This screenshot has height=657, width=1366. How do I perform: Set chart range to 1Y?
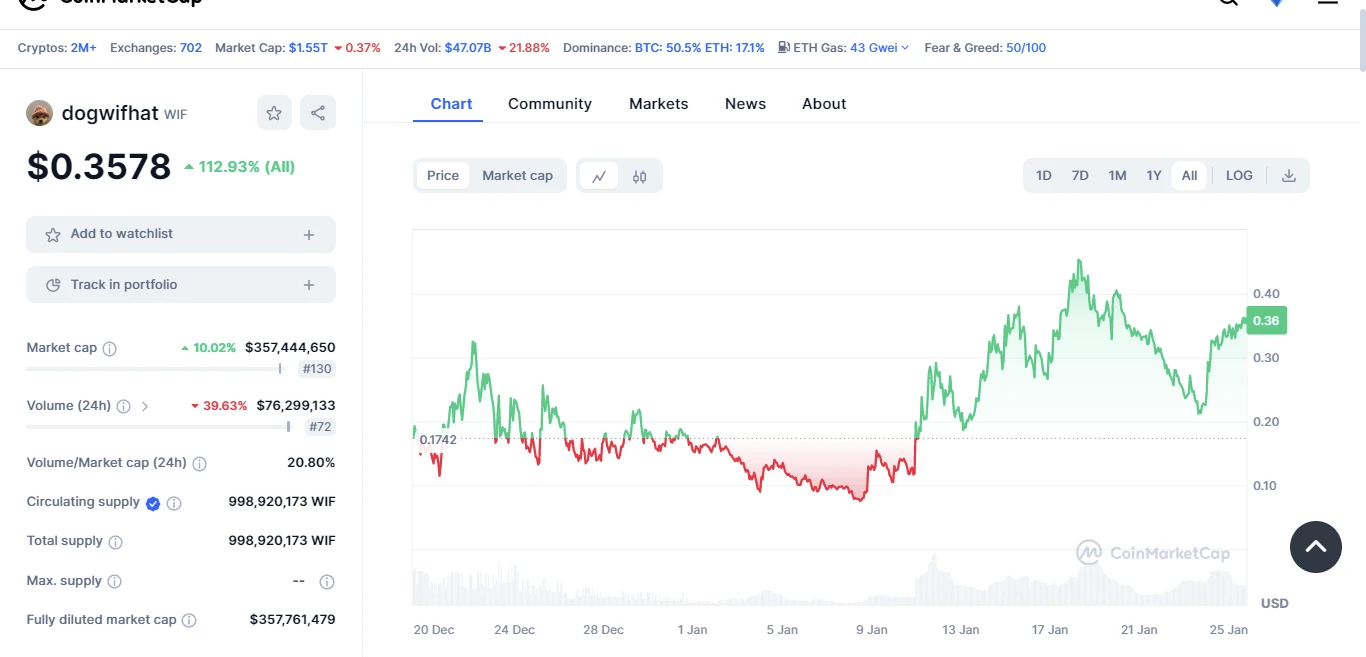(x=1154, y=176)
